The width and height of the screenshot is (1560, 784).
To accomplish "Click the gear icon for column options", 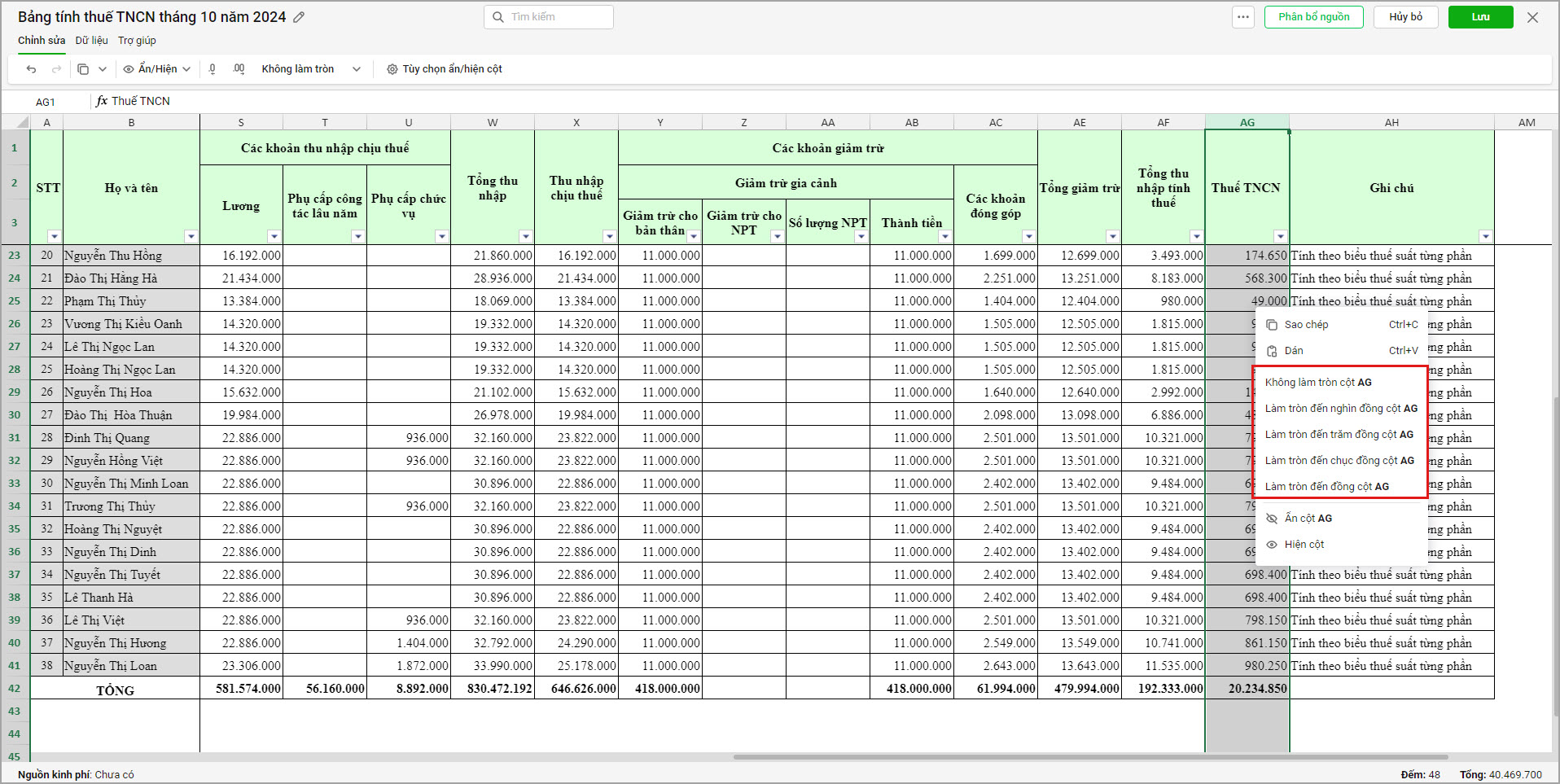I will [x=392, y=69].
